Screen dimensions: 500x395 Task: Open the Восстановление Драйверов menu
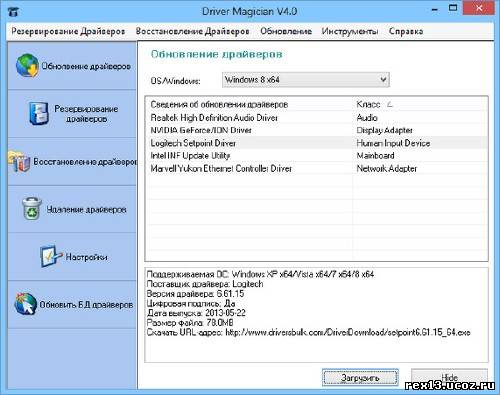(x=193, y=31)
